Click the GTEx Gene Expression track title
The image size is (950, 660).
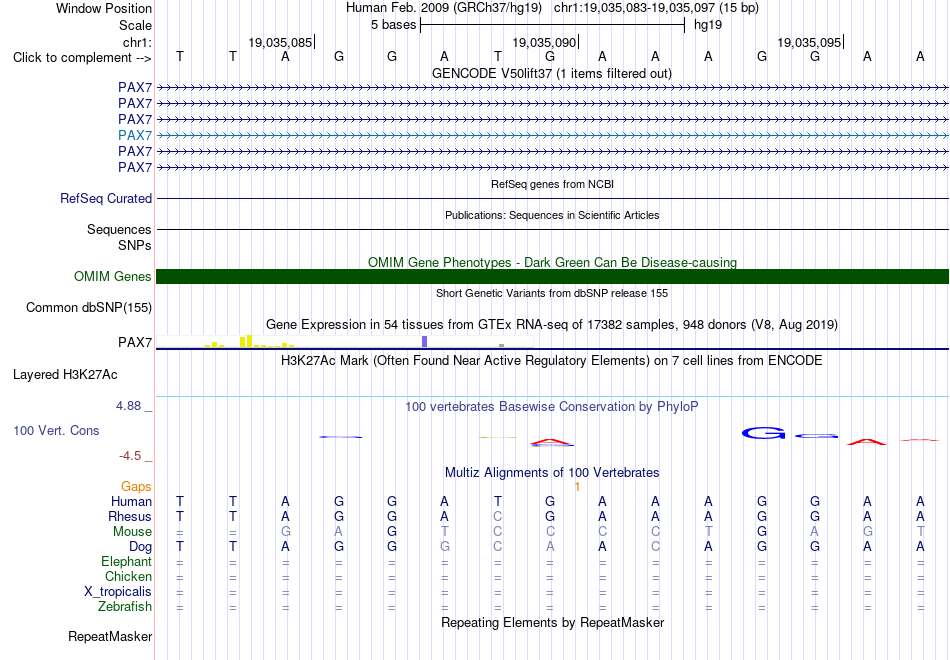(x=552, y=325)
